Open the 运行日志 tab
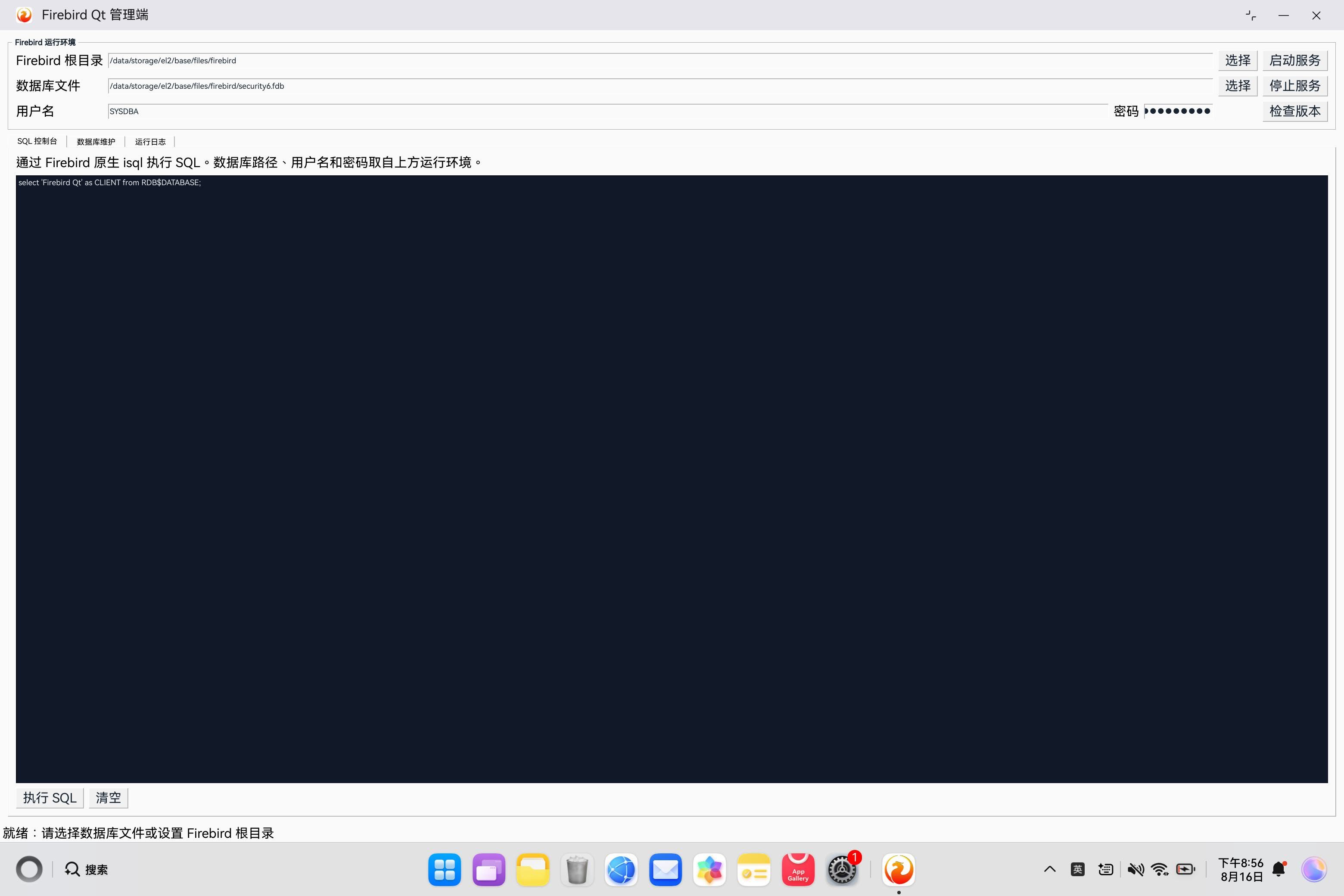The width and height of the screenshot is (1344, 896). (150, 142)
